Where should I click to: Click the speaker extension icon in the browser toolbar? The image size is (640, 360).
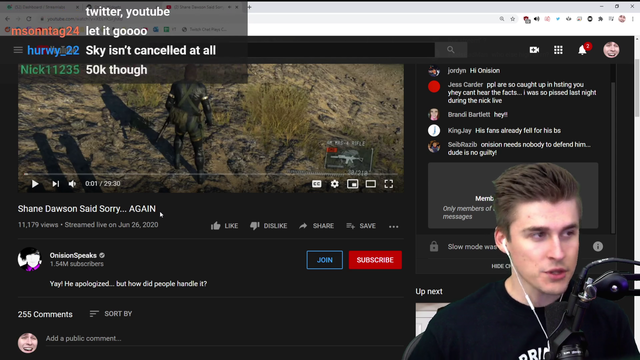(x=537, y=19)
